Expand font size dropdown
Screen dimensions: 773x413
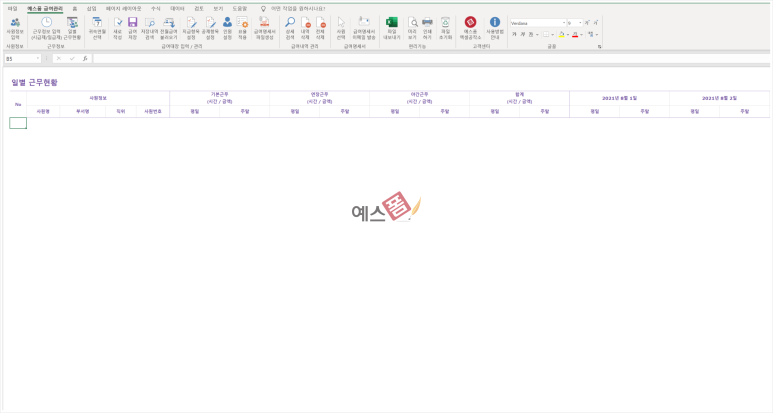pyautogui.click(x=580, y=23)
